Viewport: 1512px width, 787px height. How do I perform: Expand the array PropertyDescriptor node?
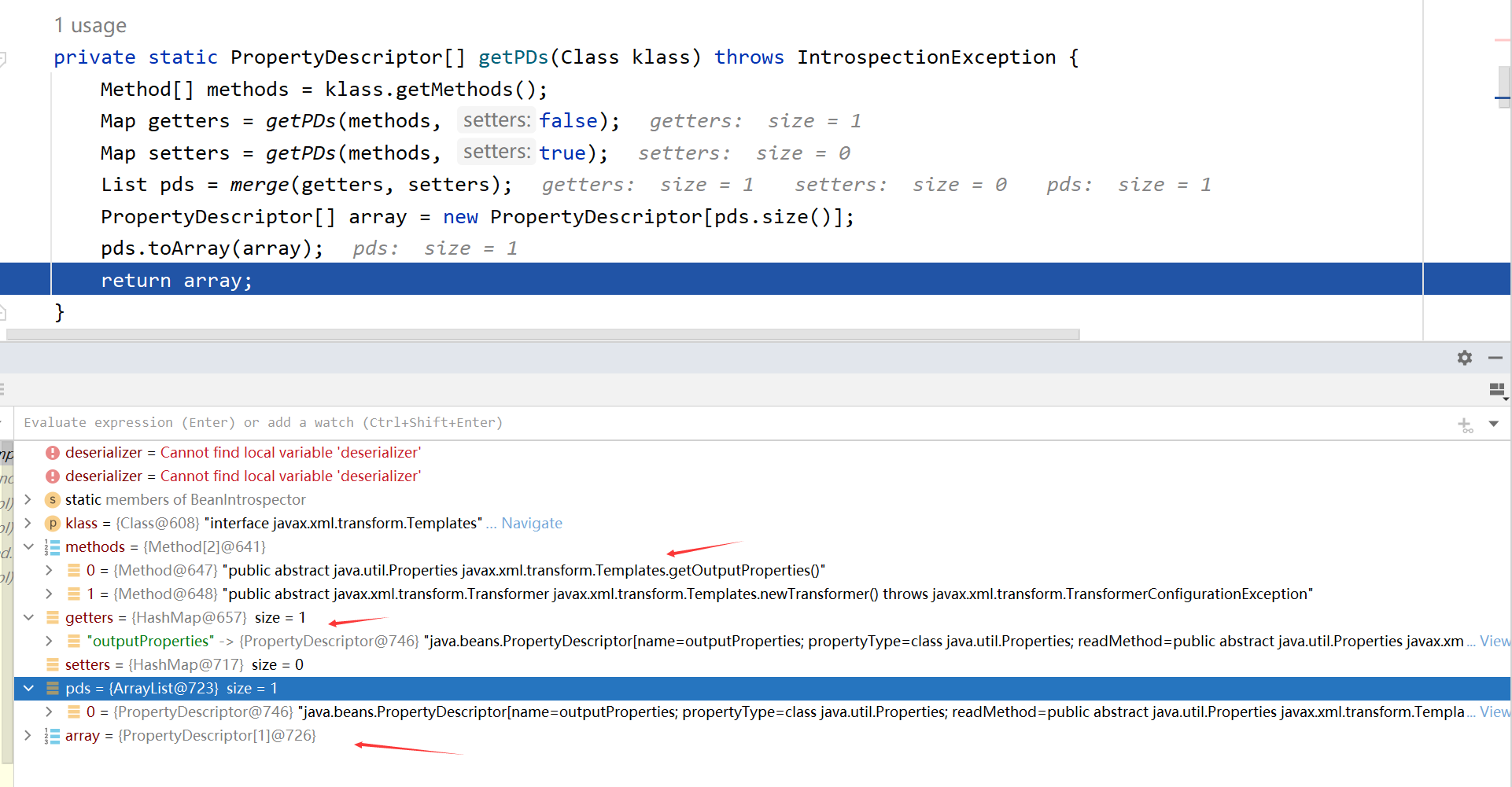28,735
